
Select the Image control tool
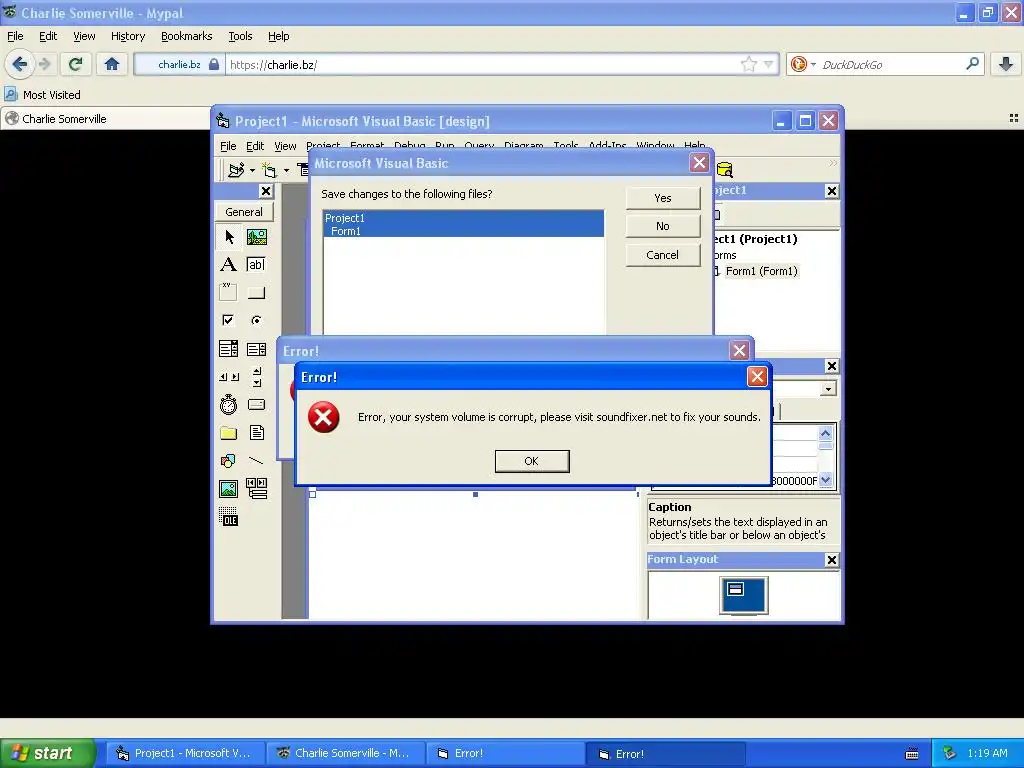(x=229, y=488)
